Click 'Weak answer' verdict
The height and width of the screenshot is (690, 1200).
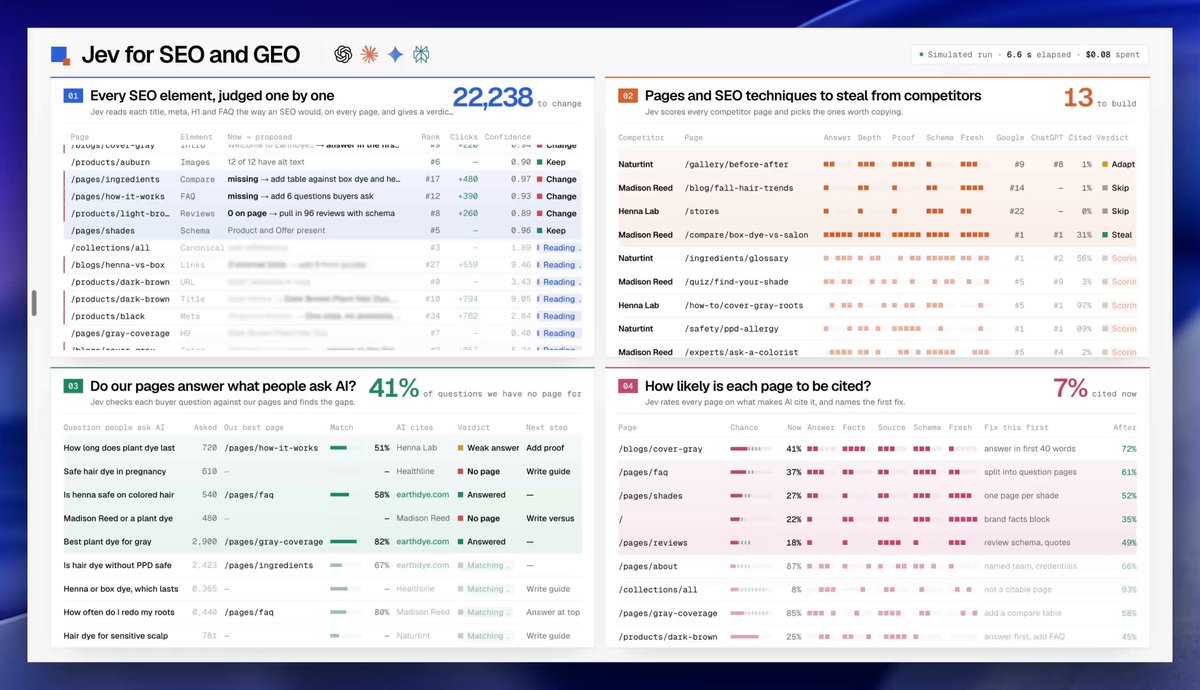point(487,448)
